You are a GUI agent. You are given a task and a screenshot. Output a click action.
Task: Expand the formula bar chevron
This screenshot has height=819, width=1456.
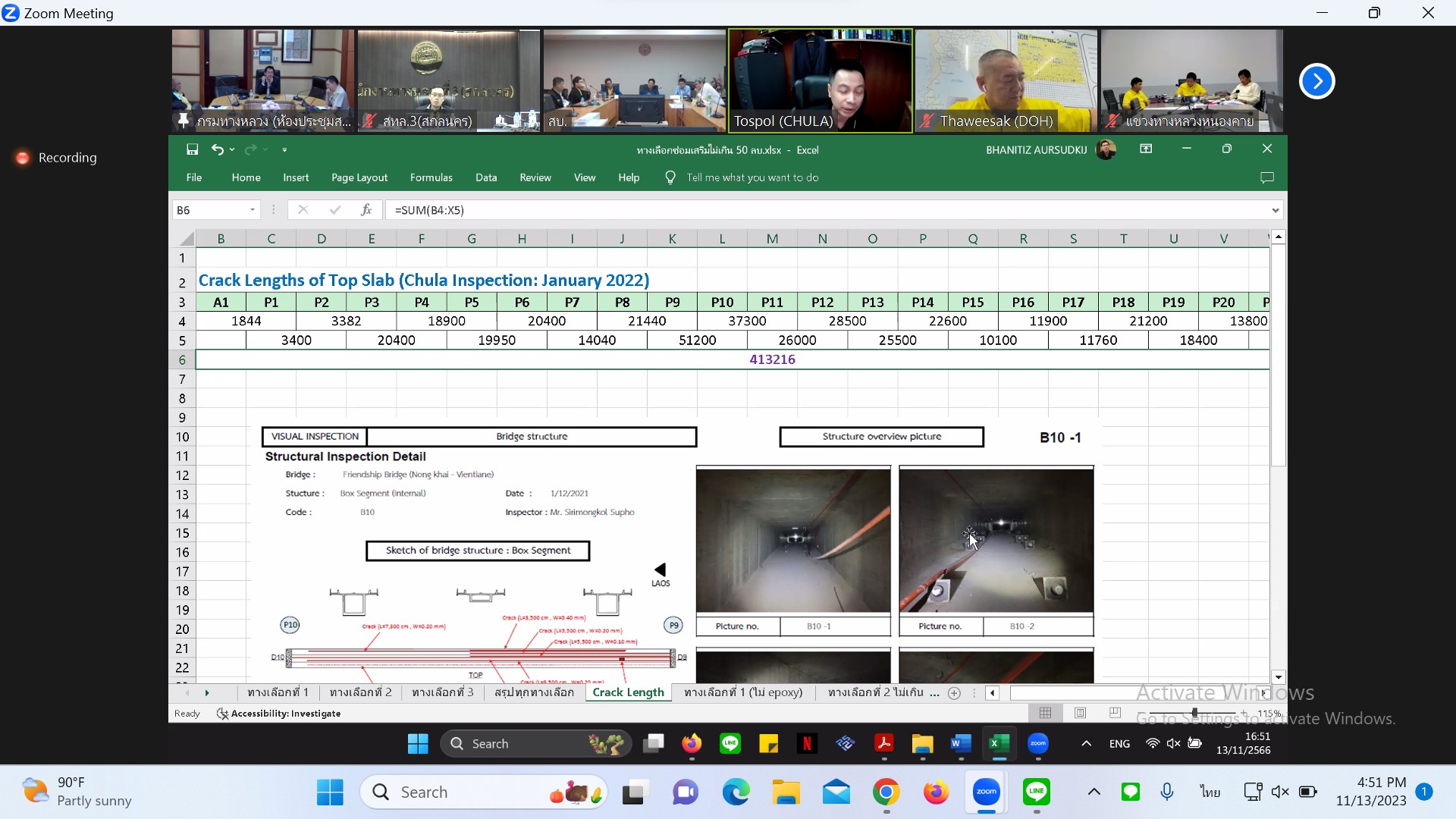click(x=1276, y=210)
